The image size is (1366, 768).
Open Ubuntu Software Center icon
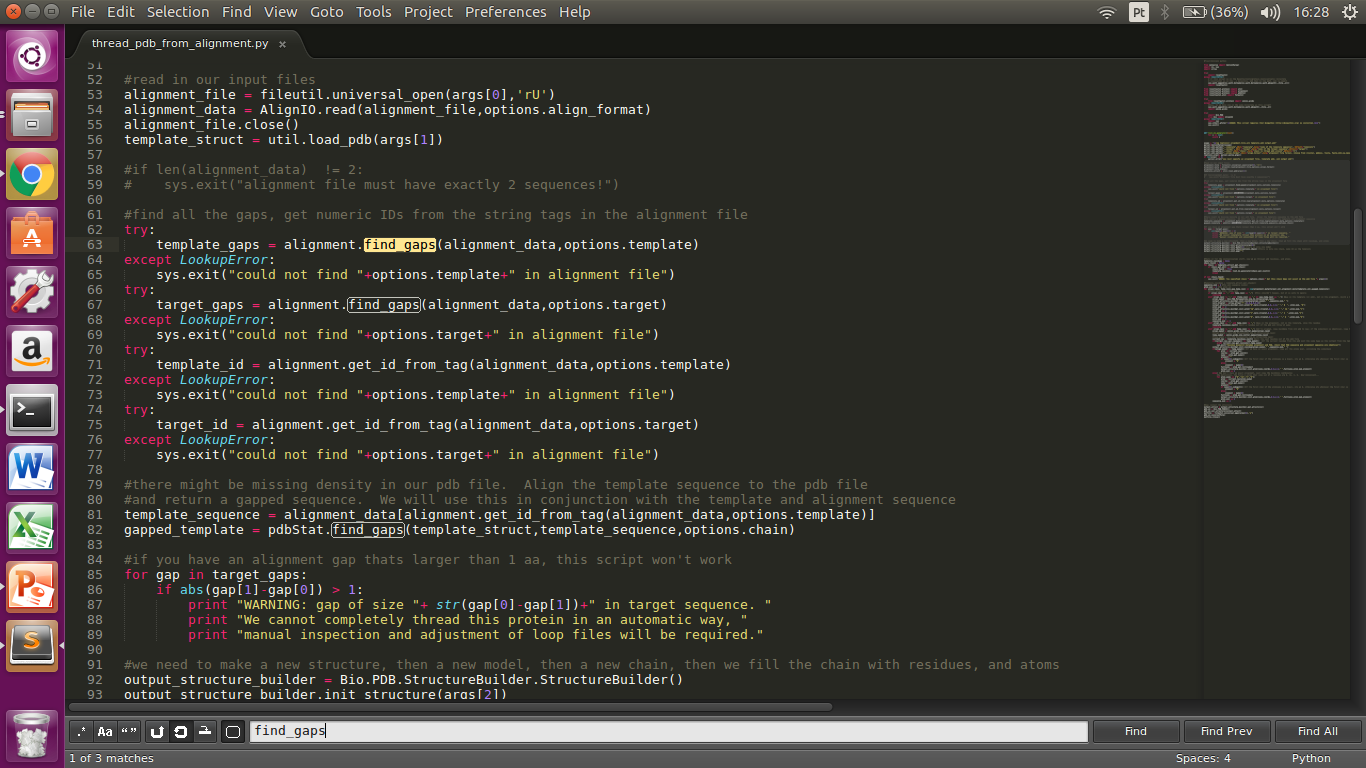pyautogui.click(x=32, y=234)
